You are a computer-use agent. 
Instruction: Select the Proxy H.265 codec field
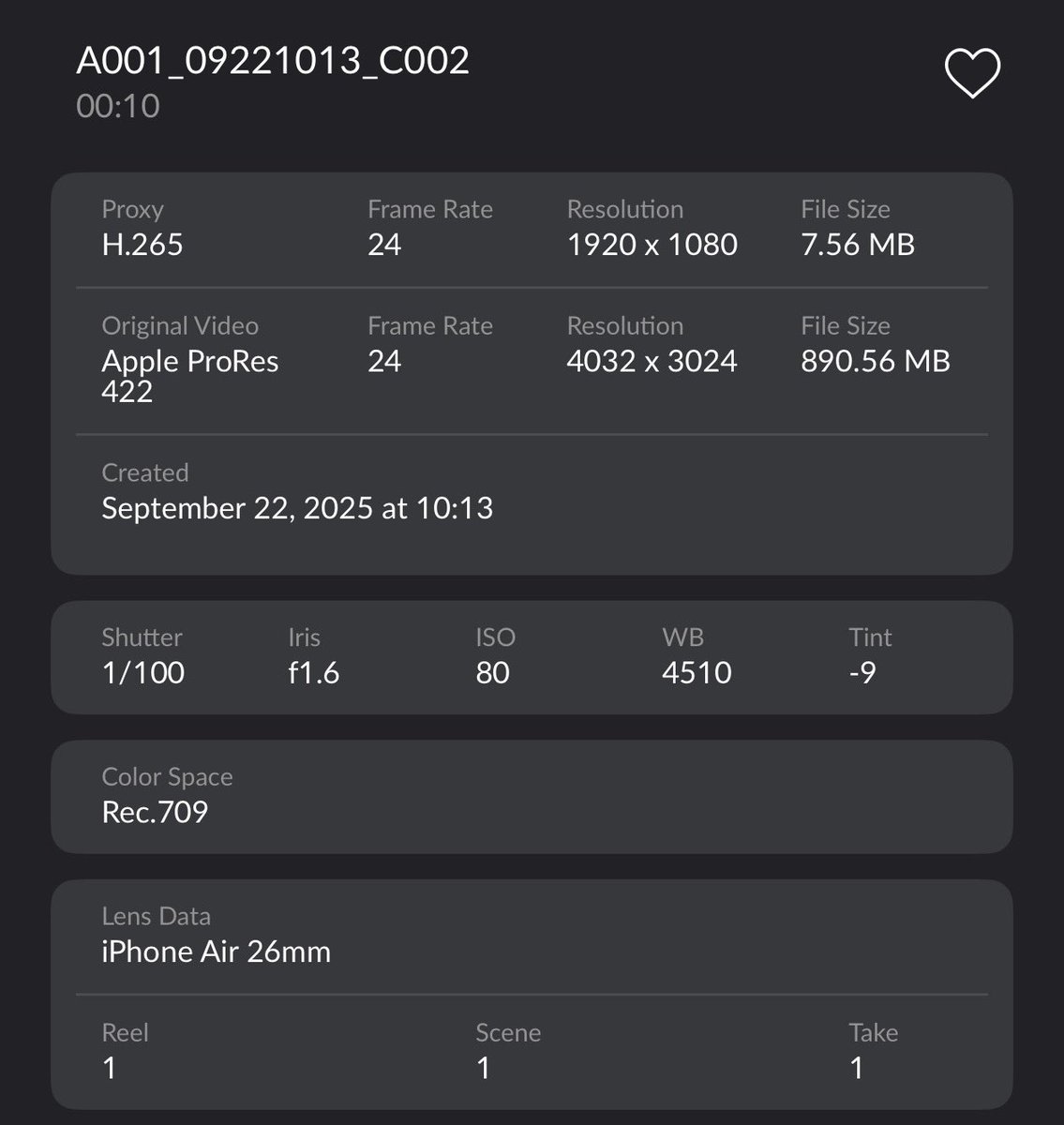(142, 228)
